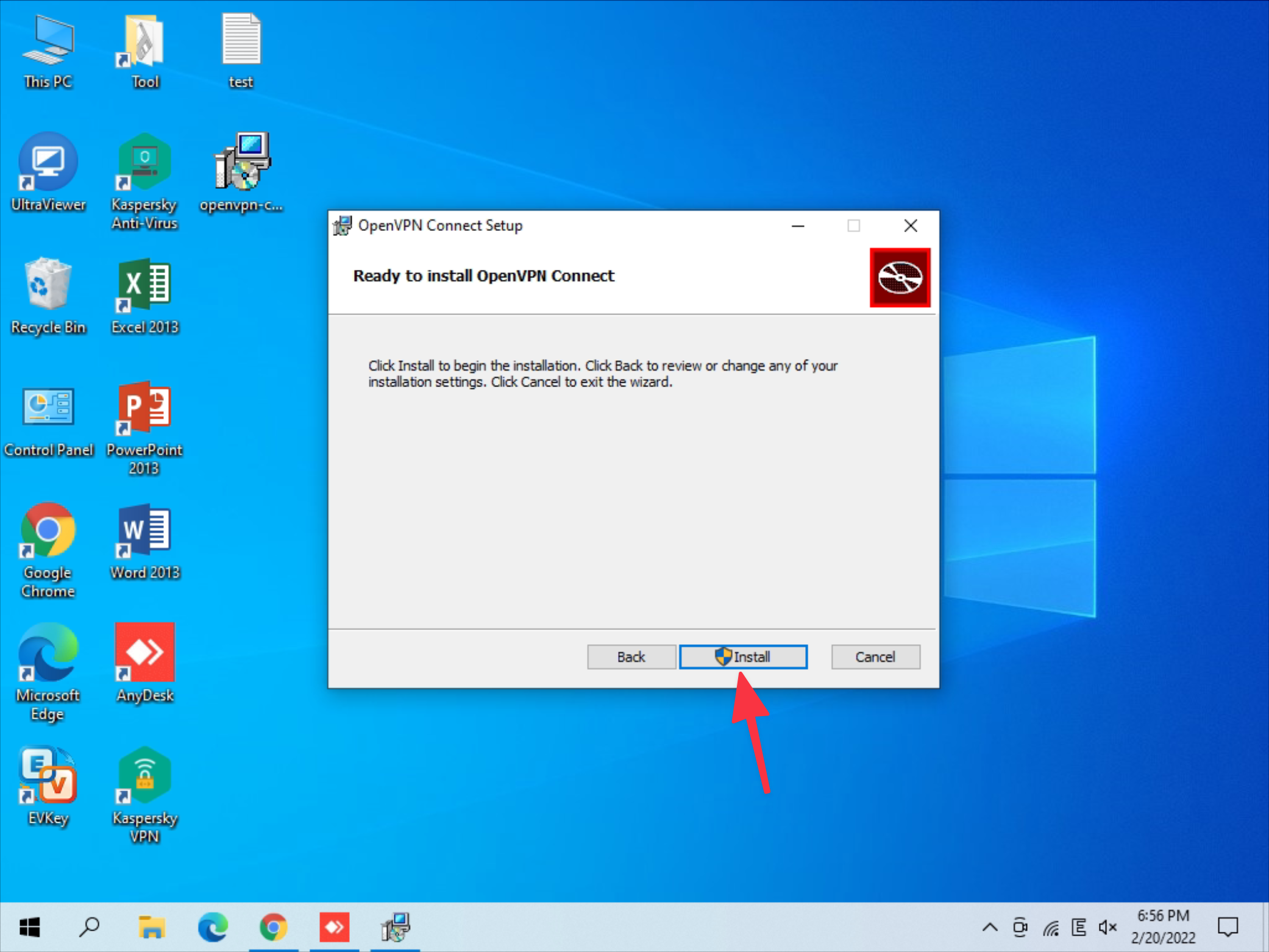Screen dimensions: 1269x952
Task: Open the openvpn-c... installer desktop icon
Action: click(242, 163)
